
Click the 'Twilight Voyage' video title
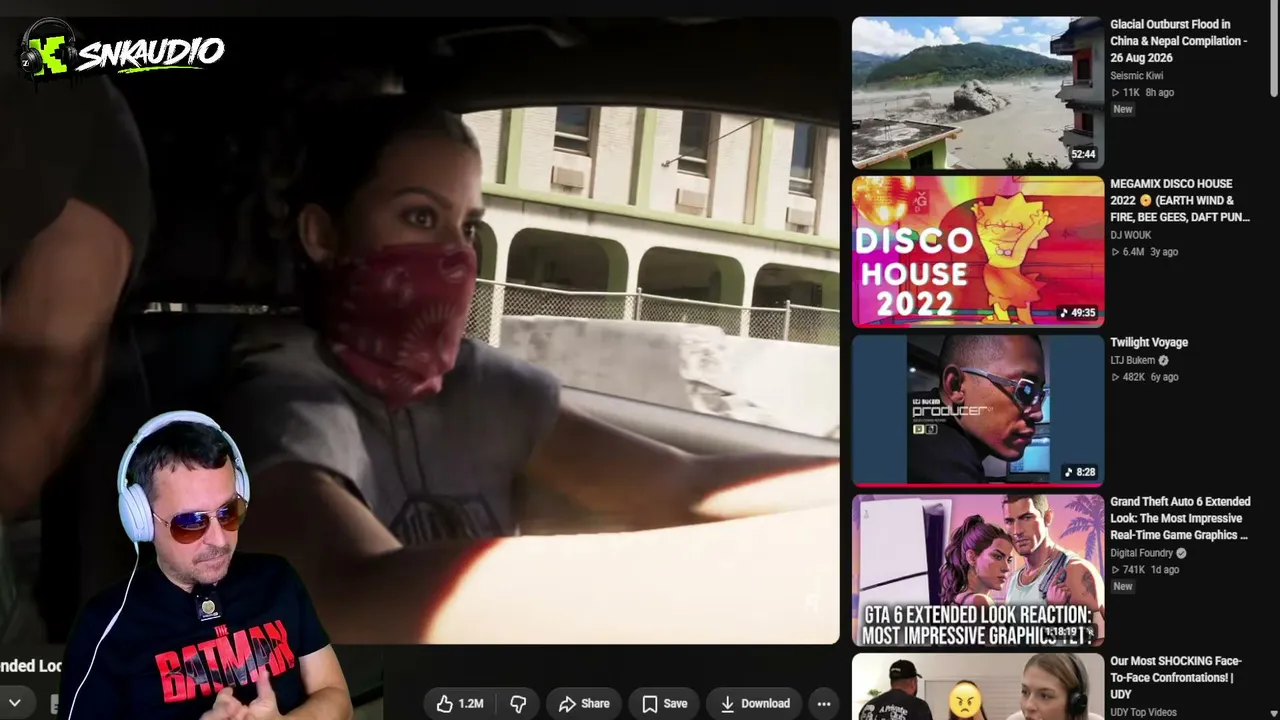(1149, 343)
